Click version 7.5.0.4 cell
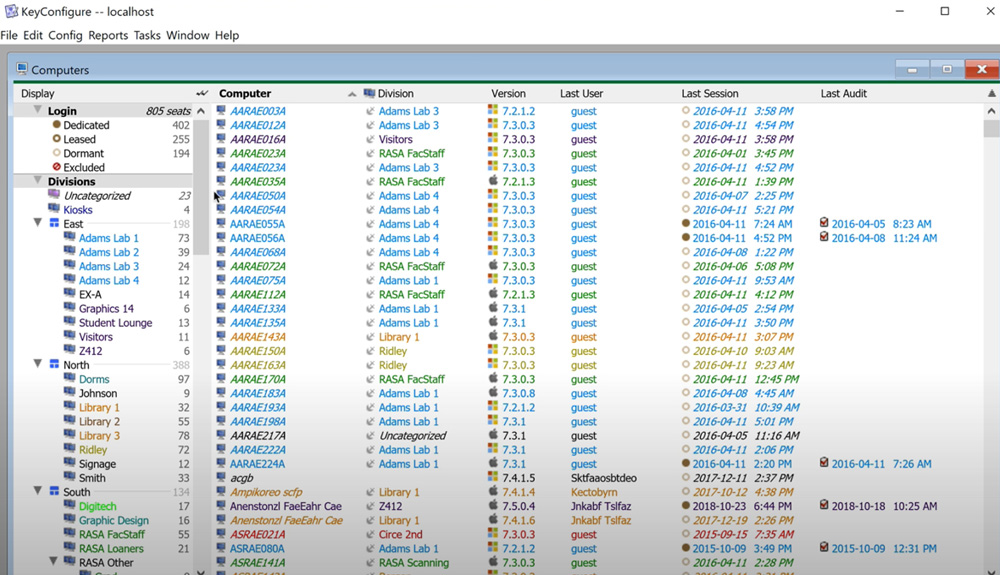The width and height of the screenshot is (1000, 575). click(x=518, y=506)
